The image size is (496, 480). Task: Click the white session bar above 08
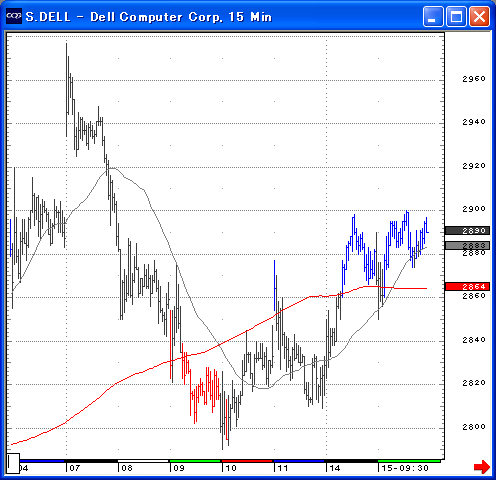143,461
